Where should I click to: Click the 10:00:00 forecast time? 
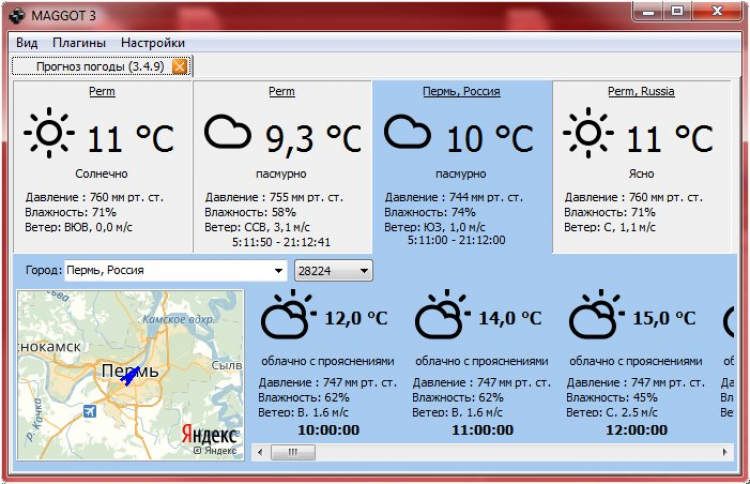point(329,430)
